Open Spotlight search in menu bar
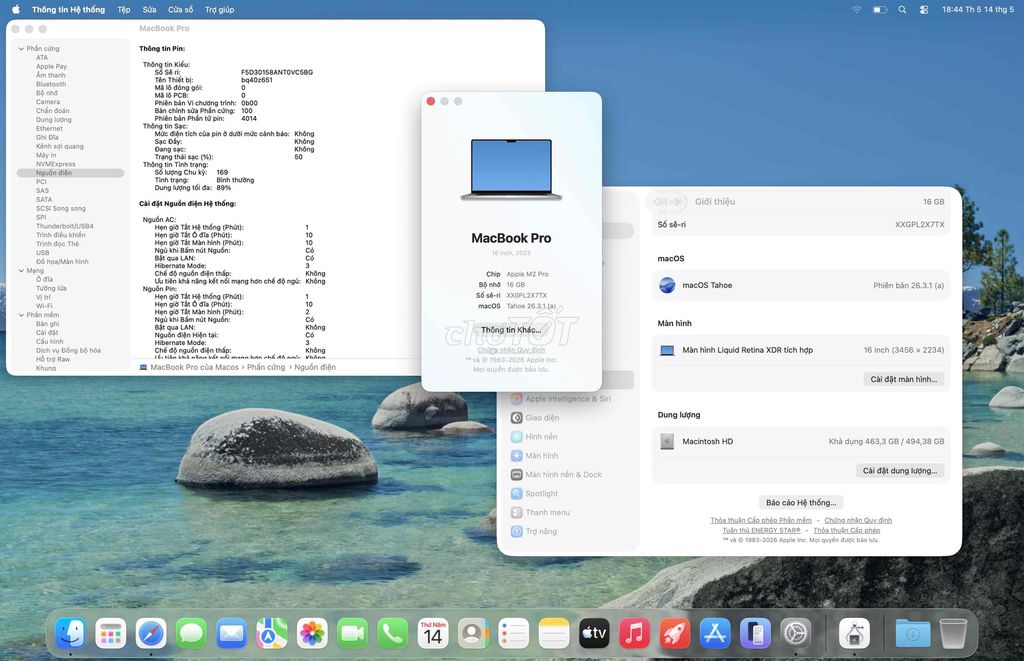1024x661 pixels. (902, 10)
